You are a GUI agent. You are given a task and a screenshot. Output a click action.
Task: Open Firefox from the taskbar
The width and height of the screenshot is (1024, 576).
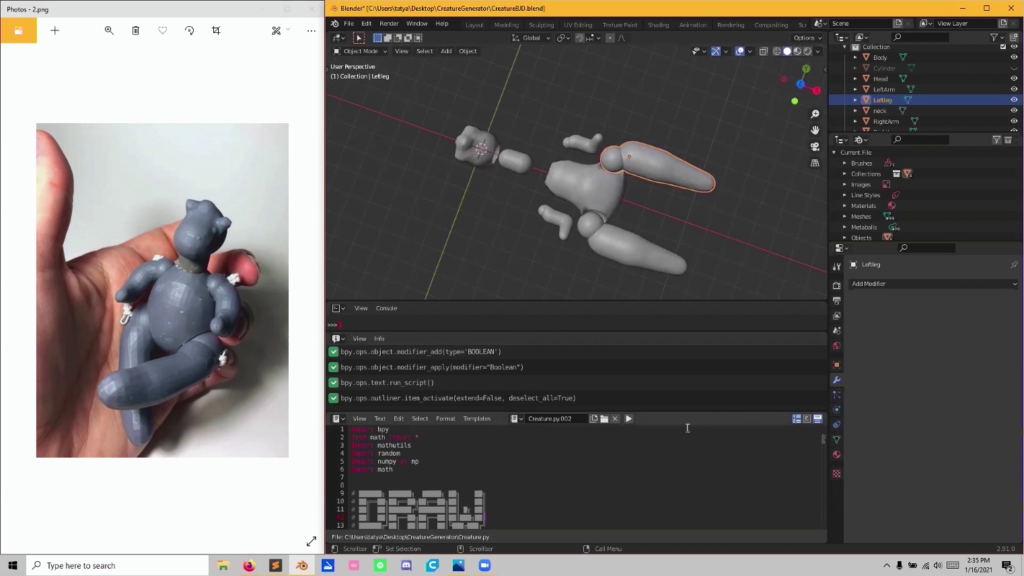(x=249, y=566)
